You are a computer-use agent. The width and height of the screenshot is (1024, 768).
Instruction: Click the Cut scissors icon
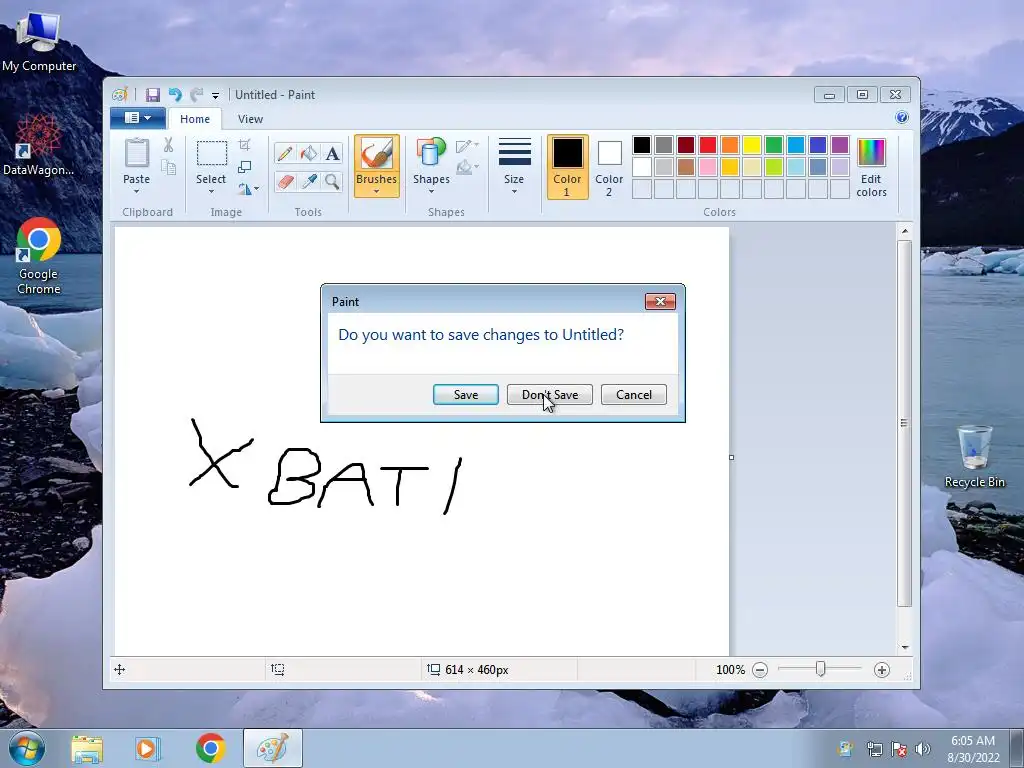tap(168, 145)
